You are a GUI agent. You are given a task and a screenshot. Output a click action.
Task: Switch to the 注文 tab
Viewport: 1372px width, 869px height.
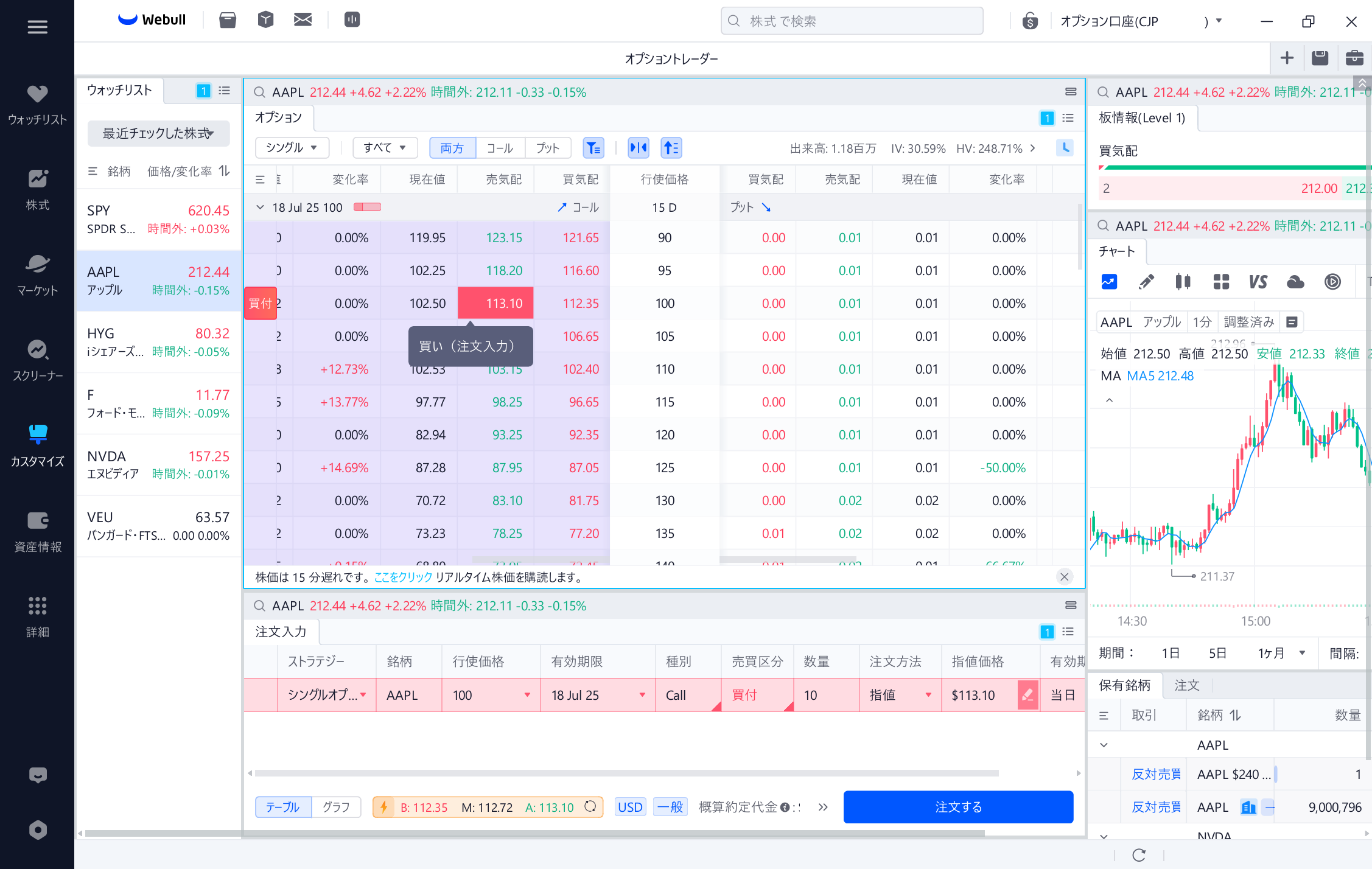pos(1186,685)
